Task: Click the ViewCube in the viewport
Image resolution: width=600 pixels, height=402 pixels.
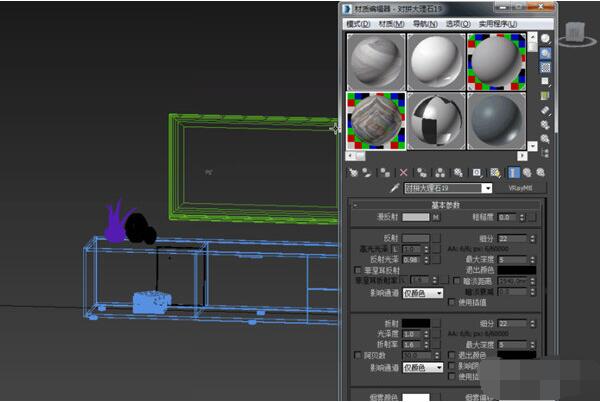Action: [x=577, y=35]
